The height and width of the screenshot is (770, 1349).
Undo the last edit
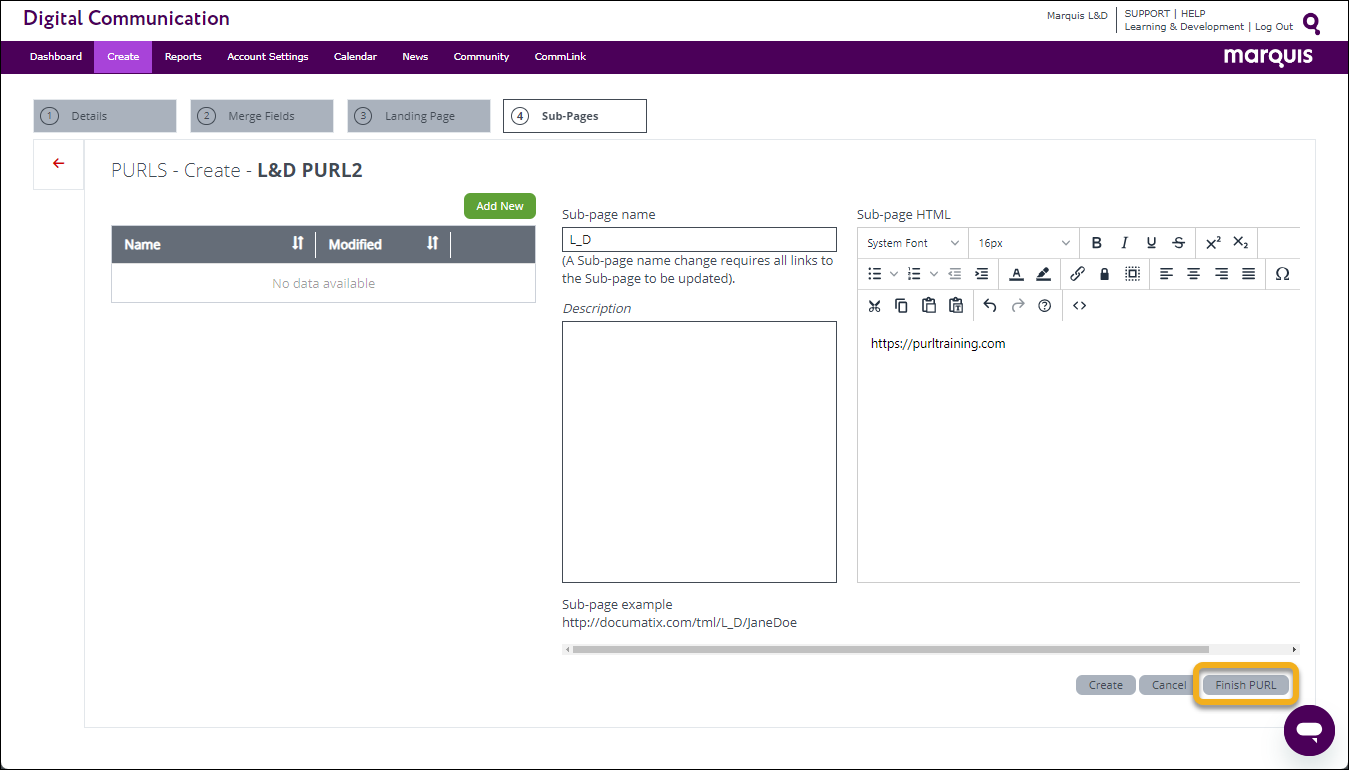tap(990, 306)
